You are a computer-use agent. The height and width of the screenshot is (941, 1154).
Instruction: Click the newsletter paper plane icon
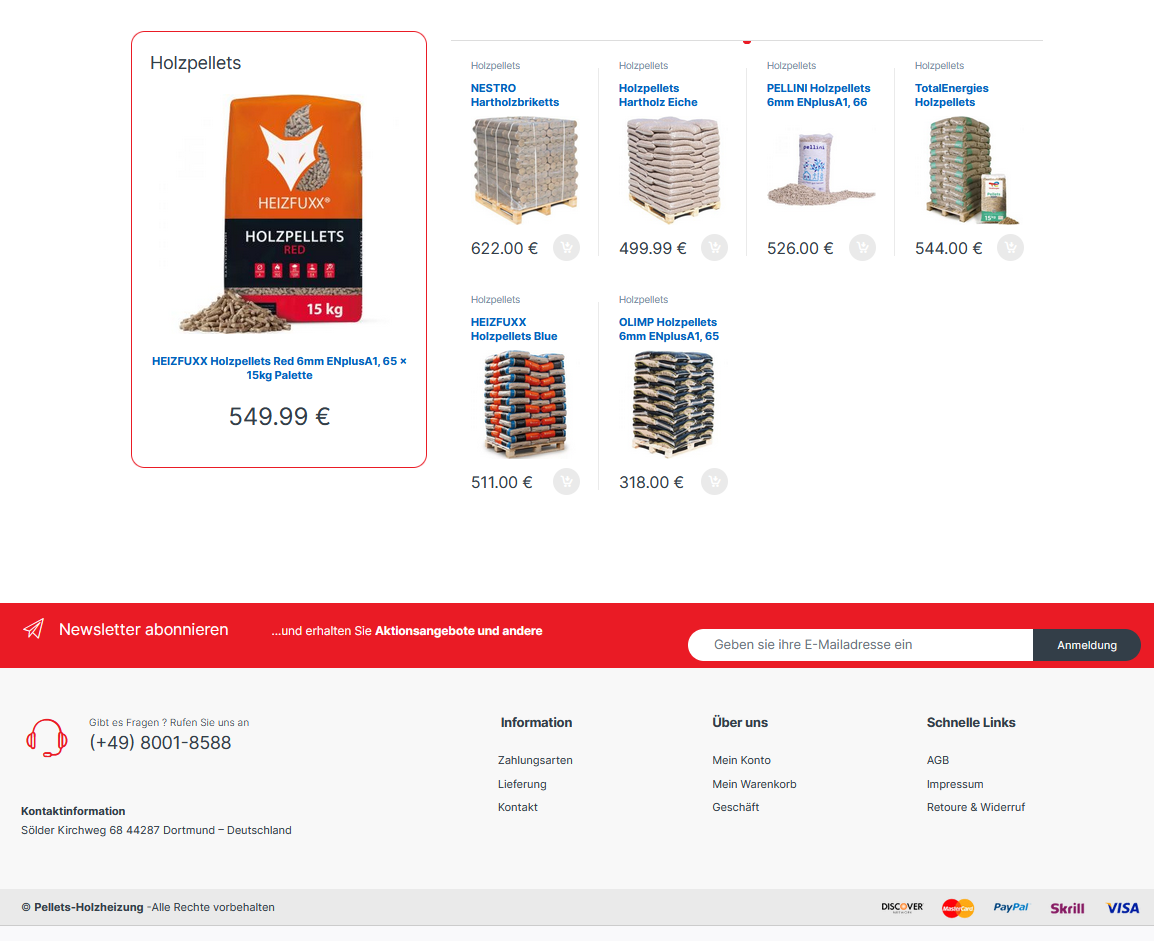pos(33,628)
